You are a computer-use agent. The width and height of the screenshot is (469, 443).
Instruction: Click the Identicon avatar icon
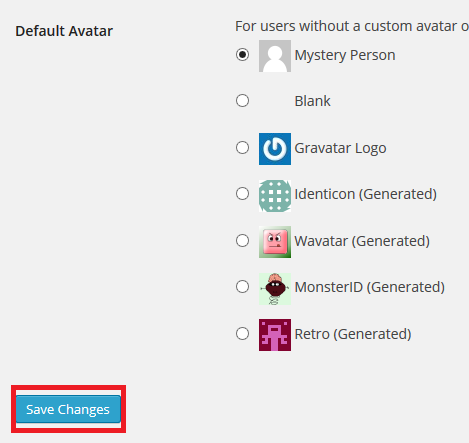275,196
